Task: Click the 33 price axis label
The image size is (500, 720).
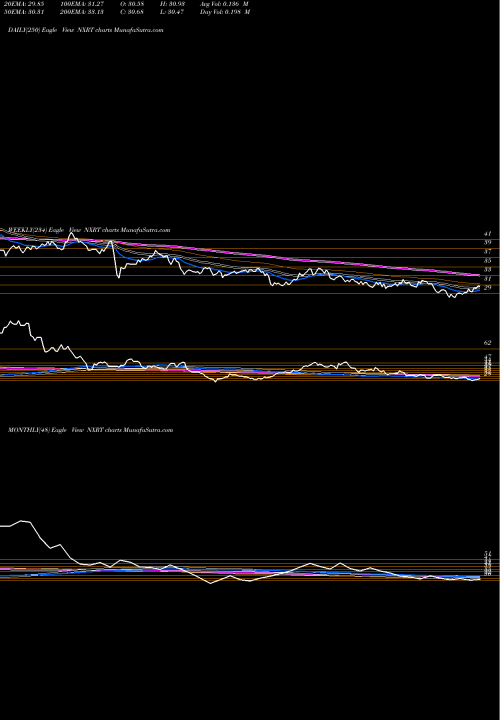Action: pyautogui.click(x=488, y=270)
